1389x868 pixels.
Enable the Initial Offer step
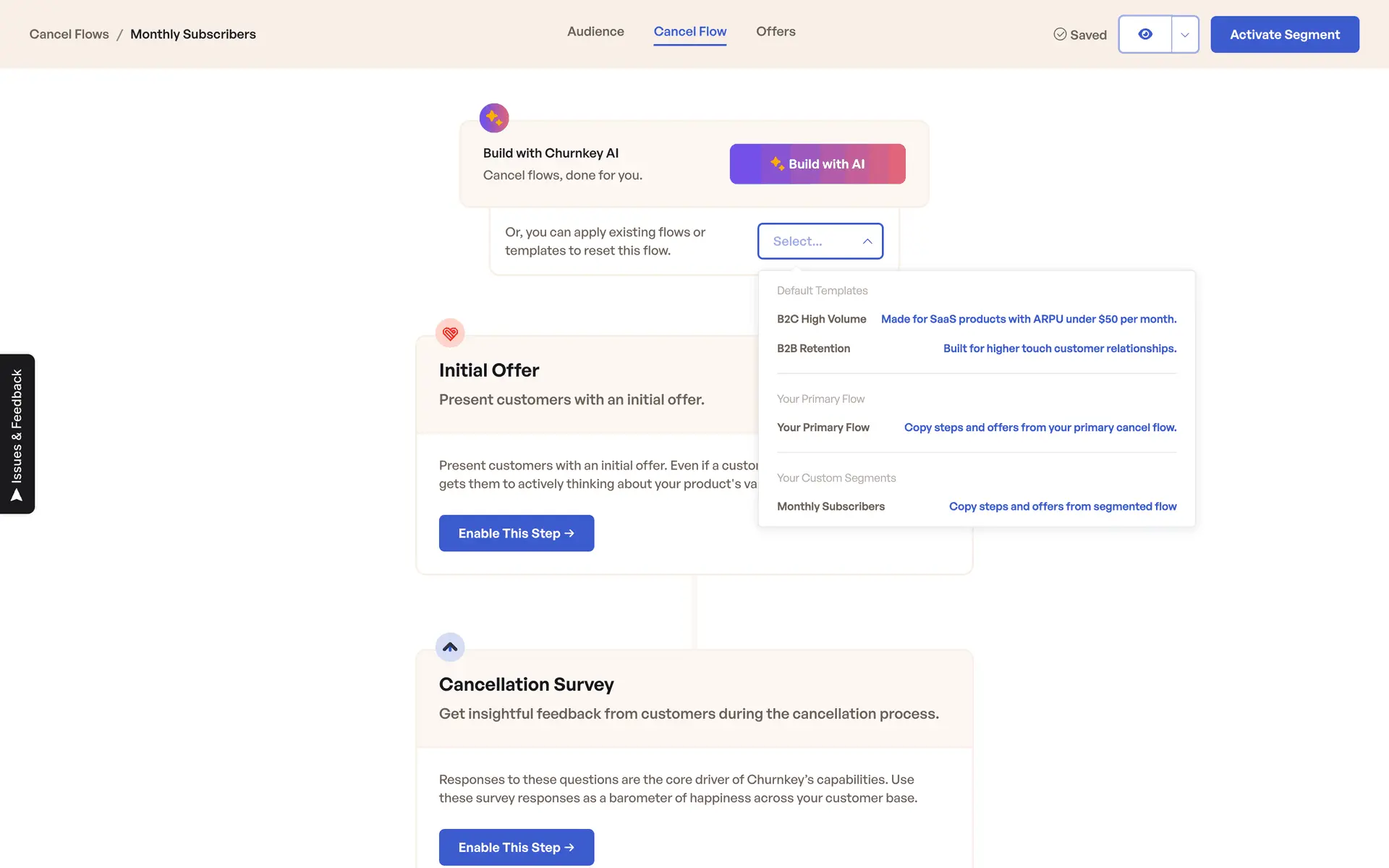point(516,533)
